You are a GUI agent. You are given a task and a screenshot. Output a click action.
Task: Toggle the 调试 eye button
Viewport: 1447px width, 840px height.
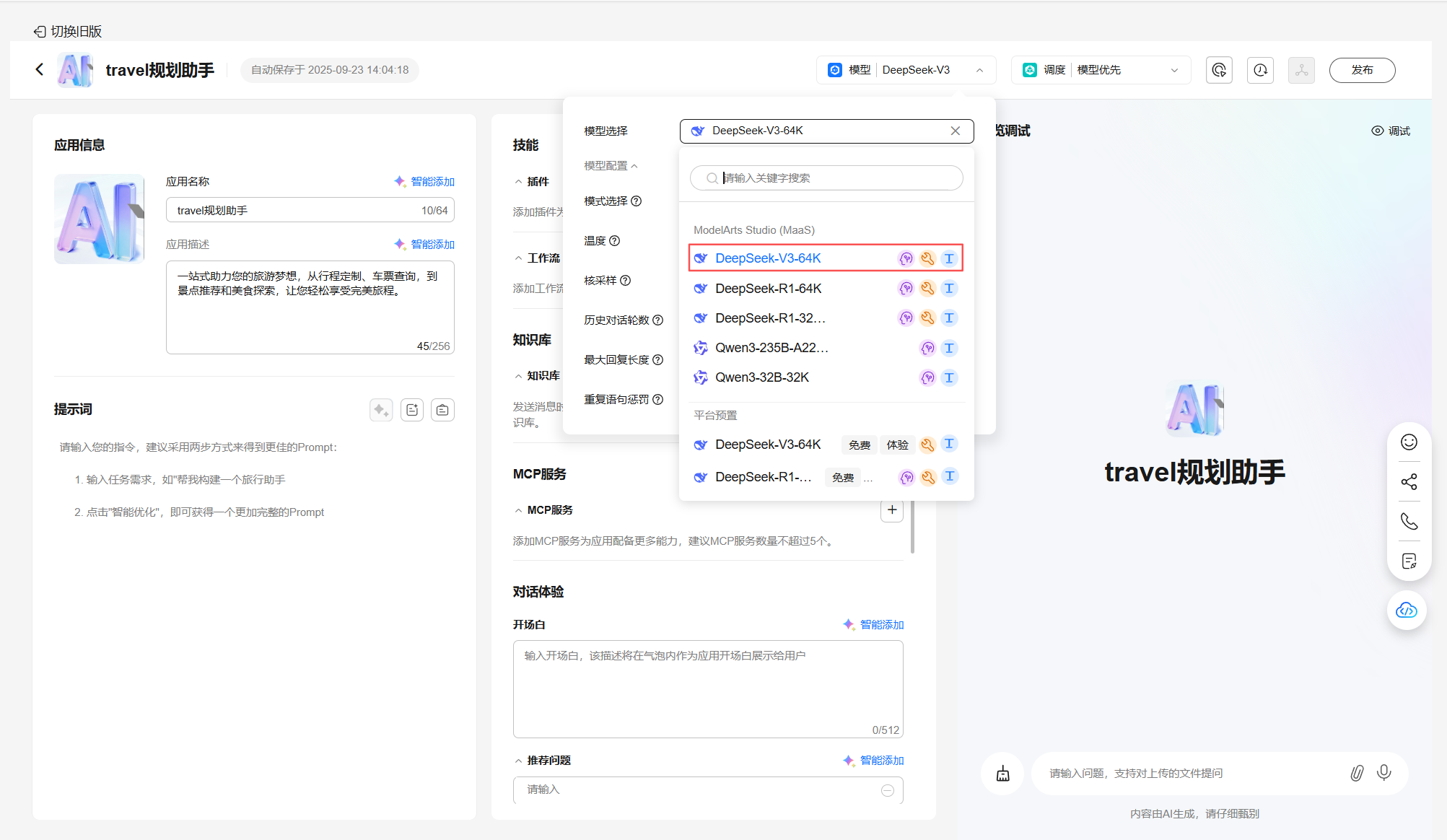[x=1391, y=131]
